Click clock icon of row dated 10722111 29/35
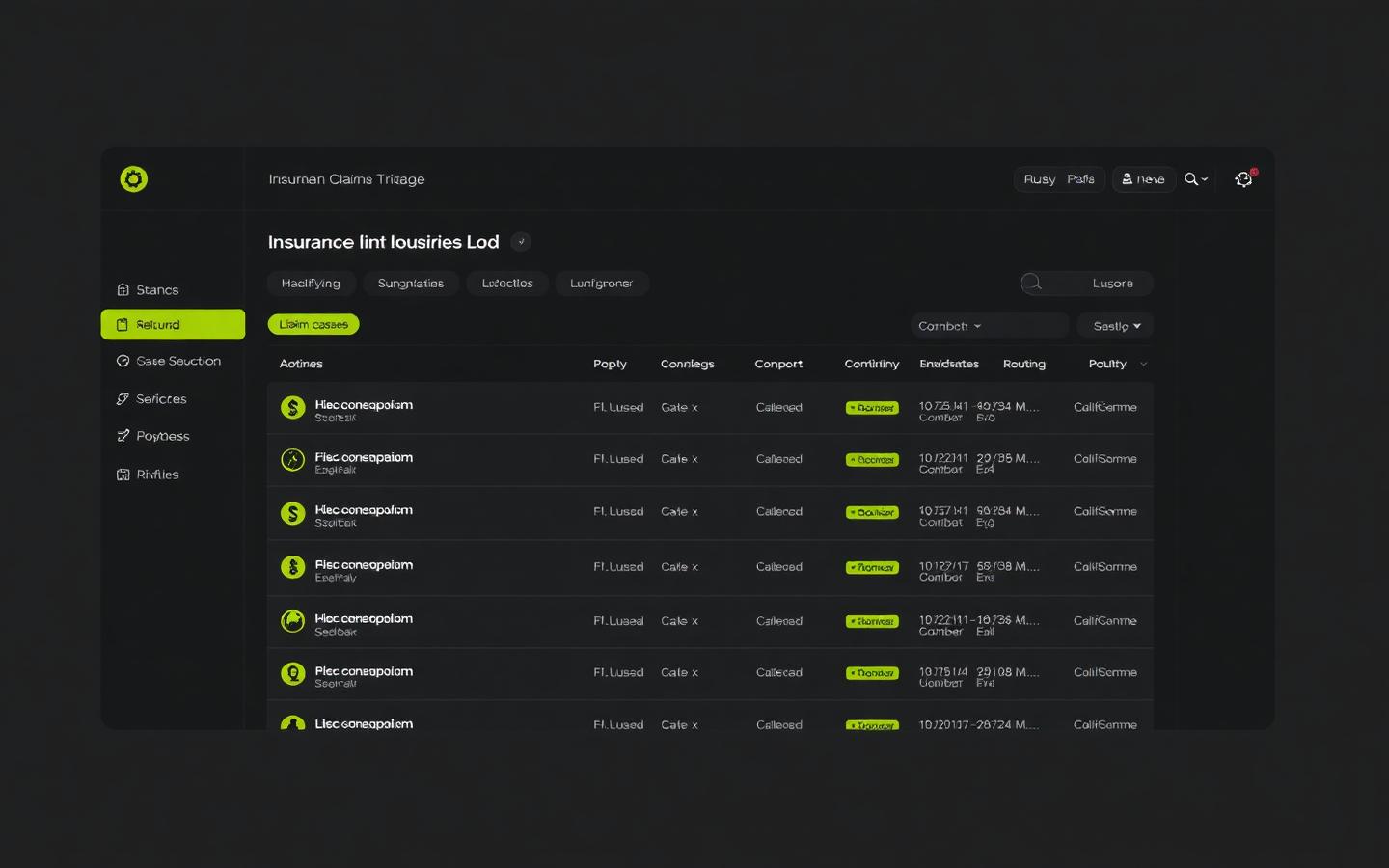This screenshot has width=1389, height=868. [x=292, y=460]
